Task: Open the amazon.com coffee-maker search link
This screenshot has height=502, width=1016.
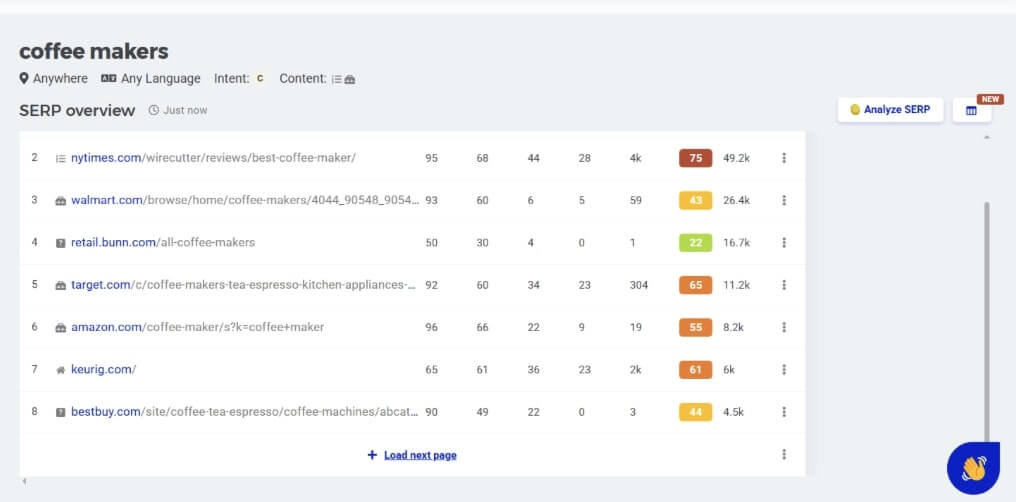Action: coord(198,327)
